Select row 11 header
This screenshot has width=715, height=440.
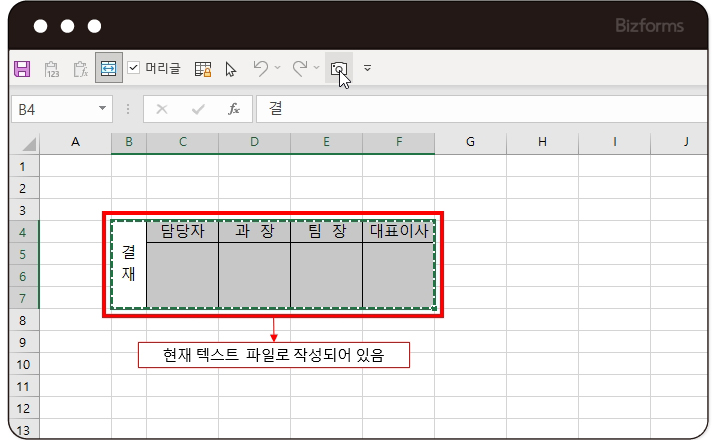pos(23,386)
